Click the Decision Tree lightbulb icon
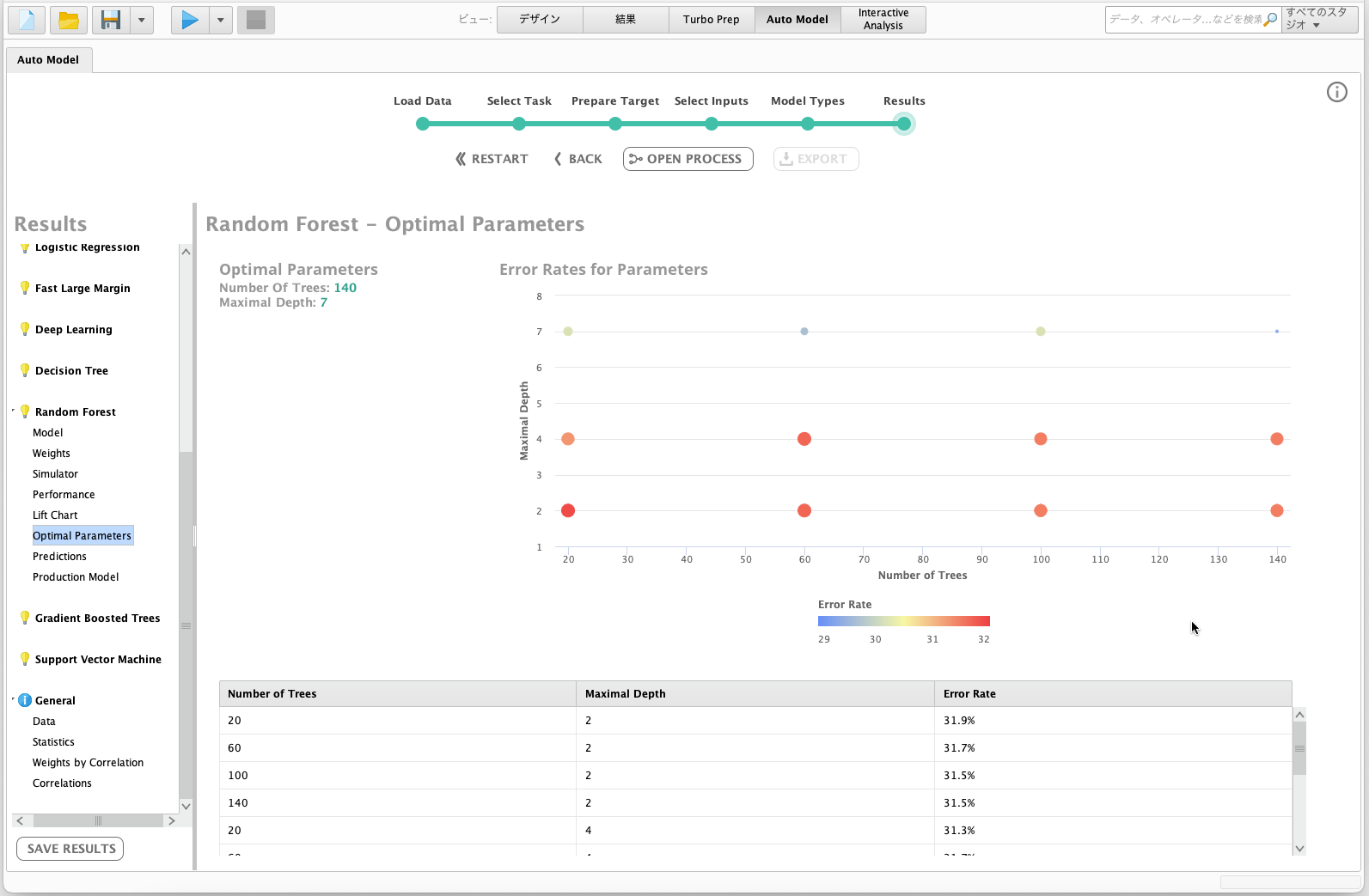The height and width of the screenshot is (896, 1369). pos(25,370)
